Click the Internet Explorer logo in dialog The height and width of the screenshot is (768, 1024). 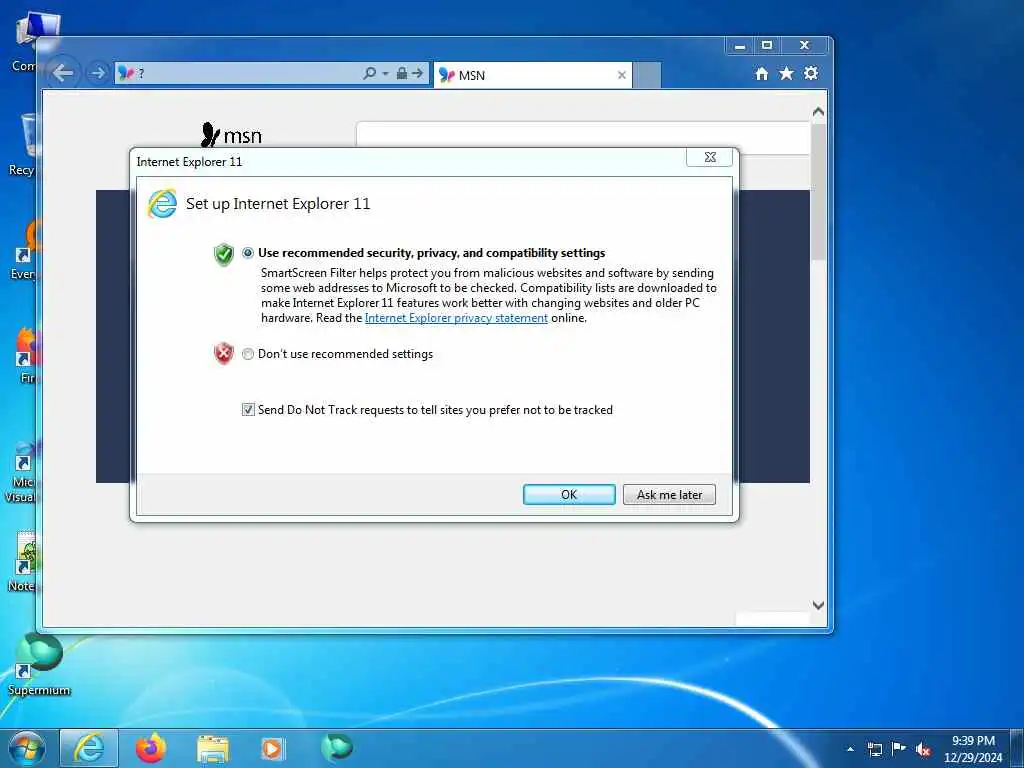[x=162, y=204]
